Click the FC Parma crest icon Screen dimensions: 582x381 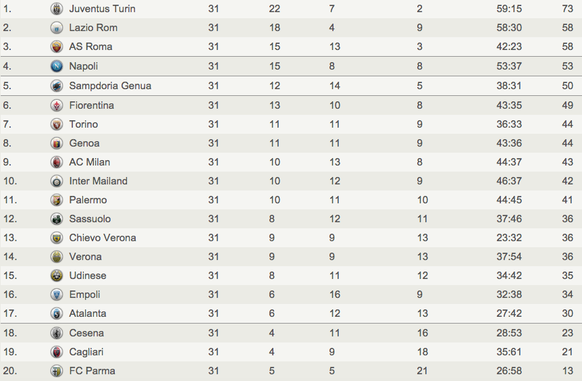click(56, 371)
